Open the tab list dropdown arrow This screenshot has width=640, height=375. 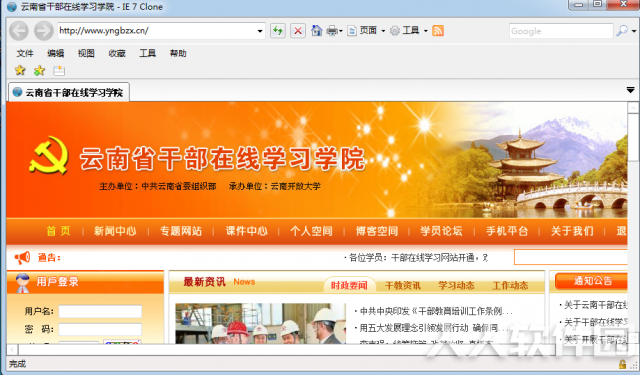click(631, 90)
